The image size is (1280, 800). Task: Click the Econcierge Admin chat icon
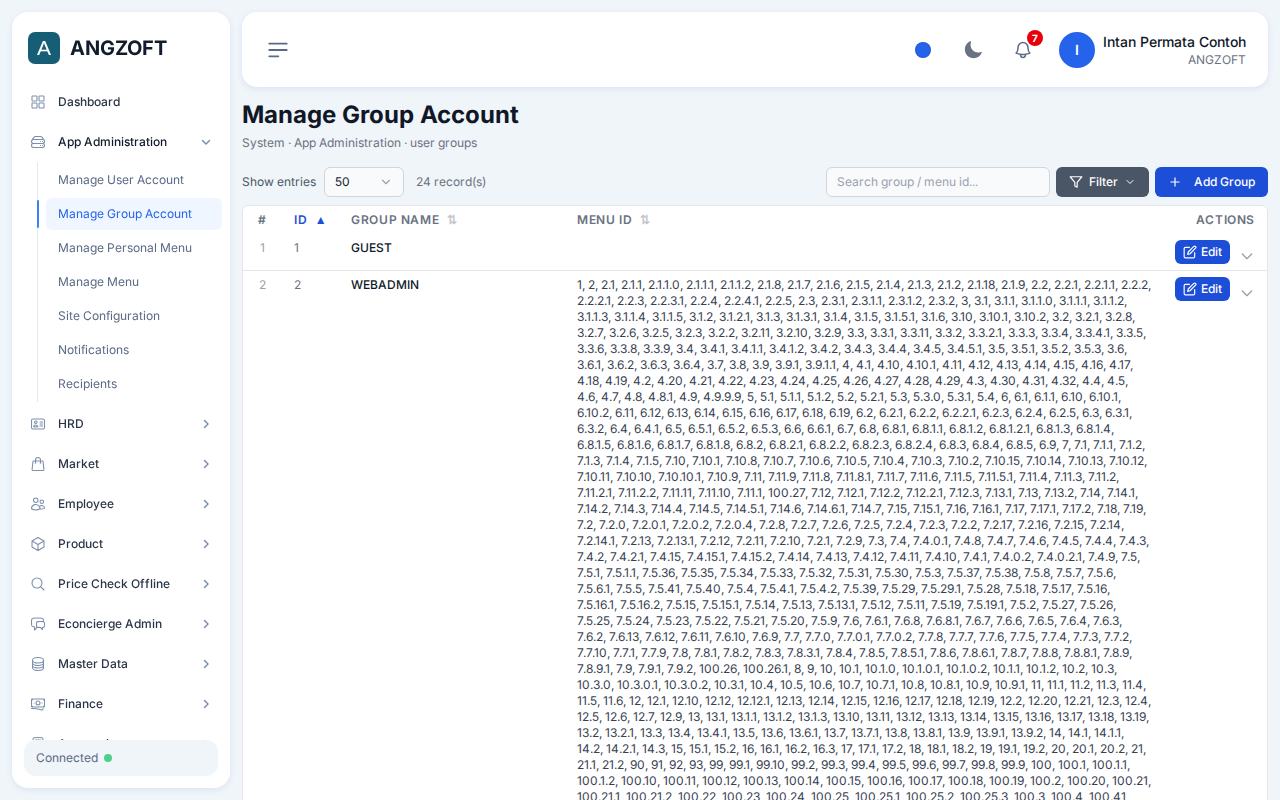(38, 624)
